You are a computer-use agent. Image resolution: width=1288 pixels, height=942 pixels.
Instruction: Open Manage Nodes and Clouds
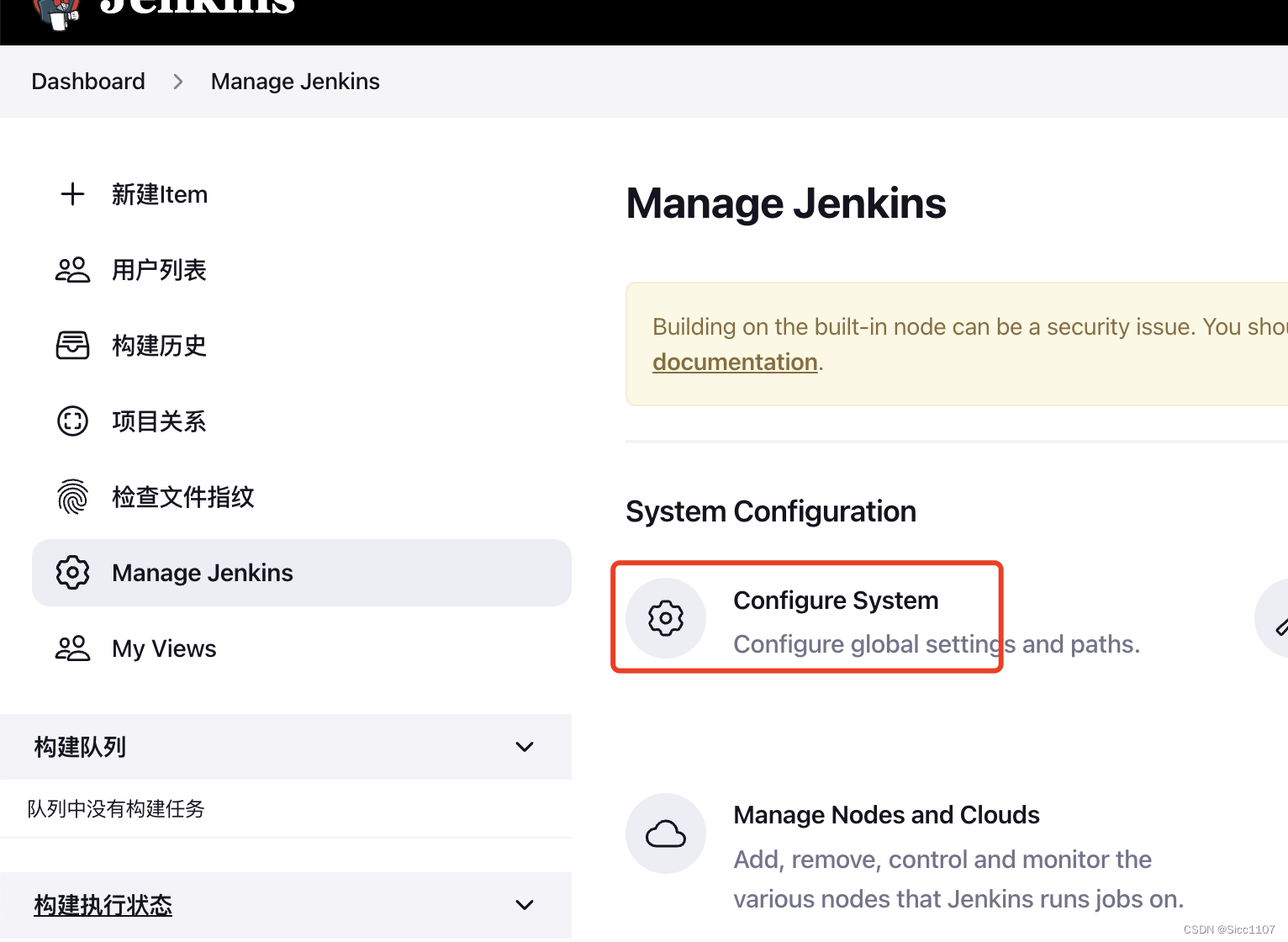(x=886, y=815)
